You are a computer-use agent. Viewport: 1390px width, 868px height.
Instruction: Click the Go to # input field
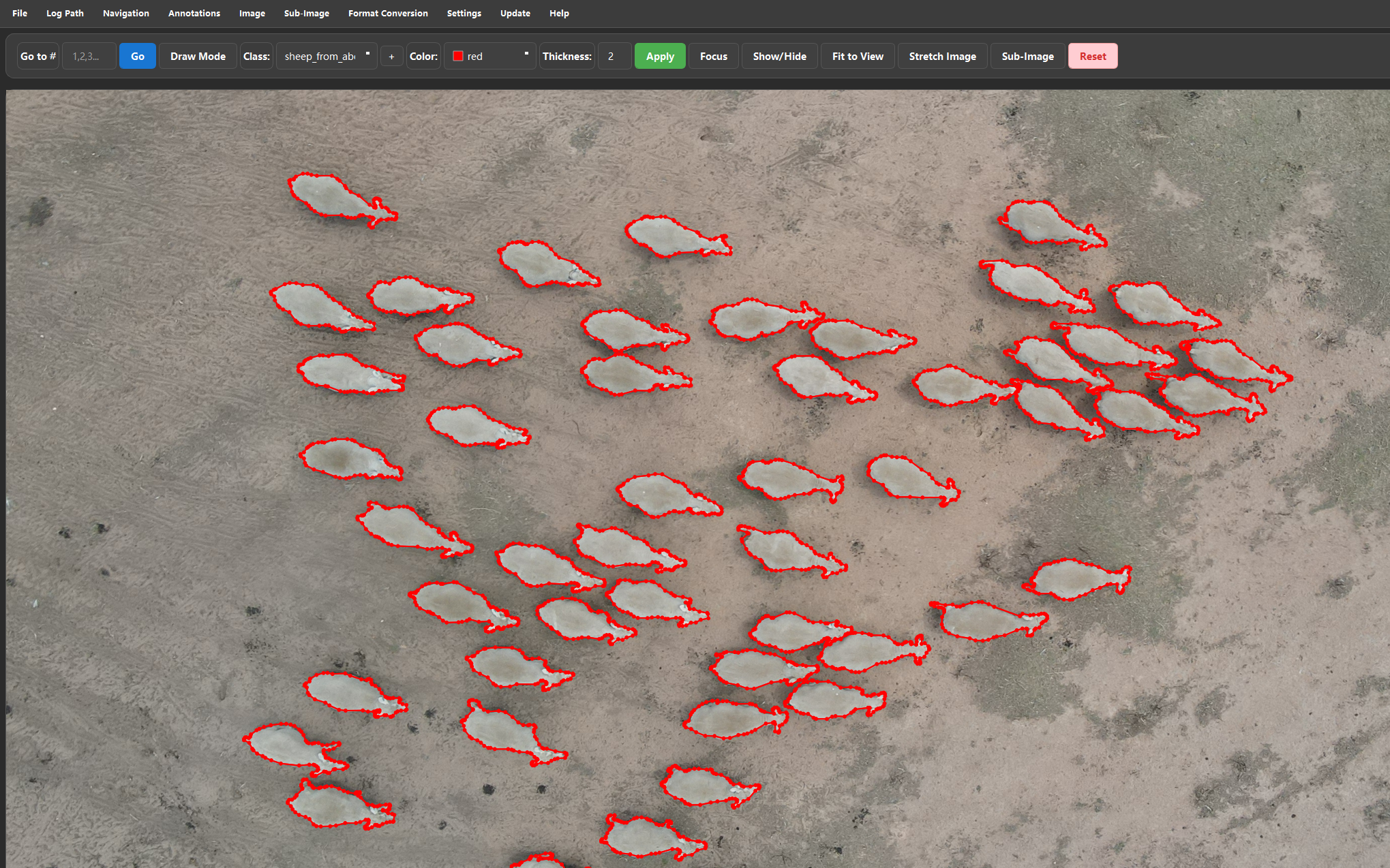click(89, 56)
